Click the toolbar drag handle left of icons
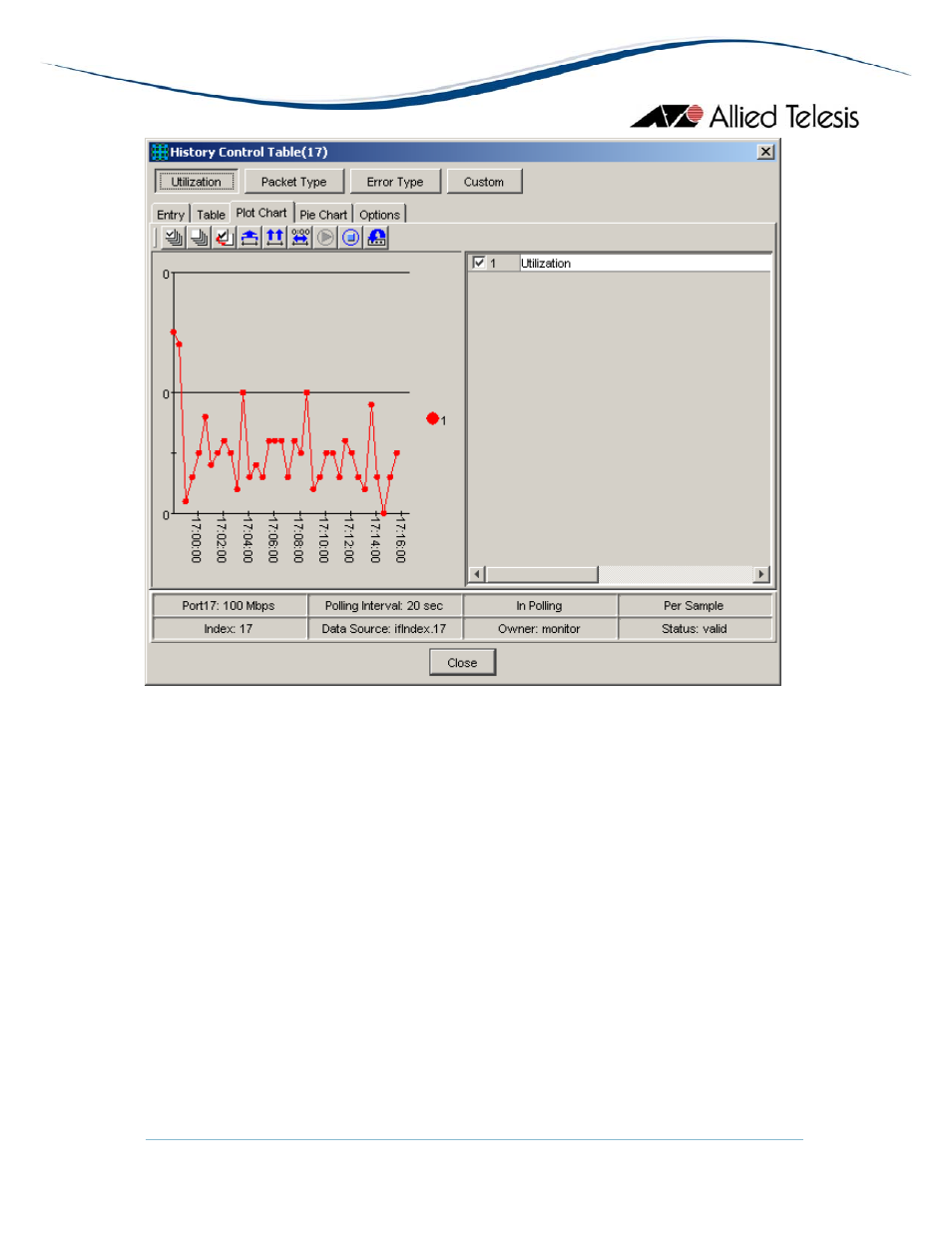Image resolution: width=952 pixels, height=1233 pixels. tap(157, 238)
